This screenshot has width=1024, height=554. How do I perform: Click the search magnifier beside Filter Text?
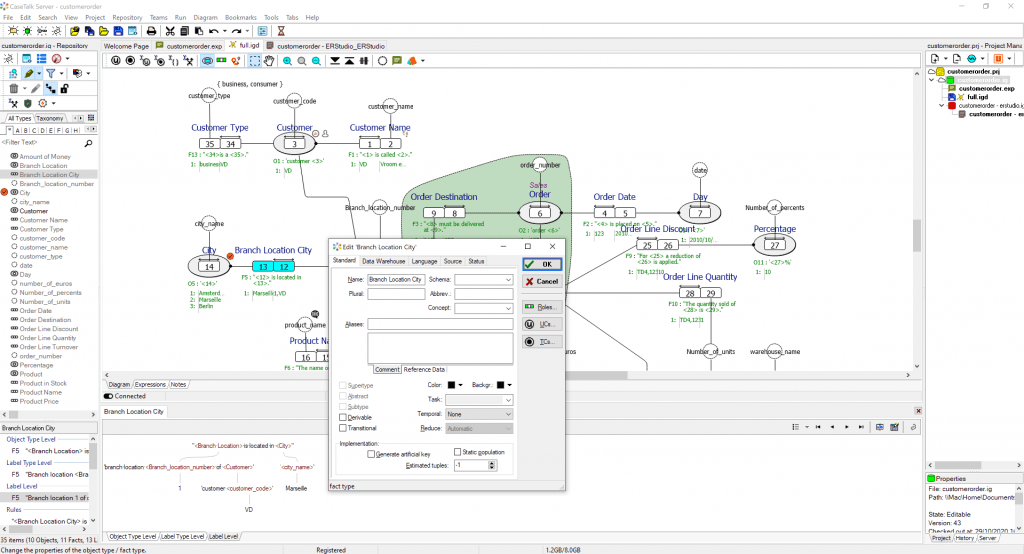(88, 142)
